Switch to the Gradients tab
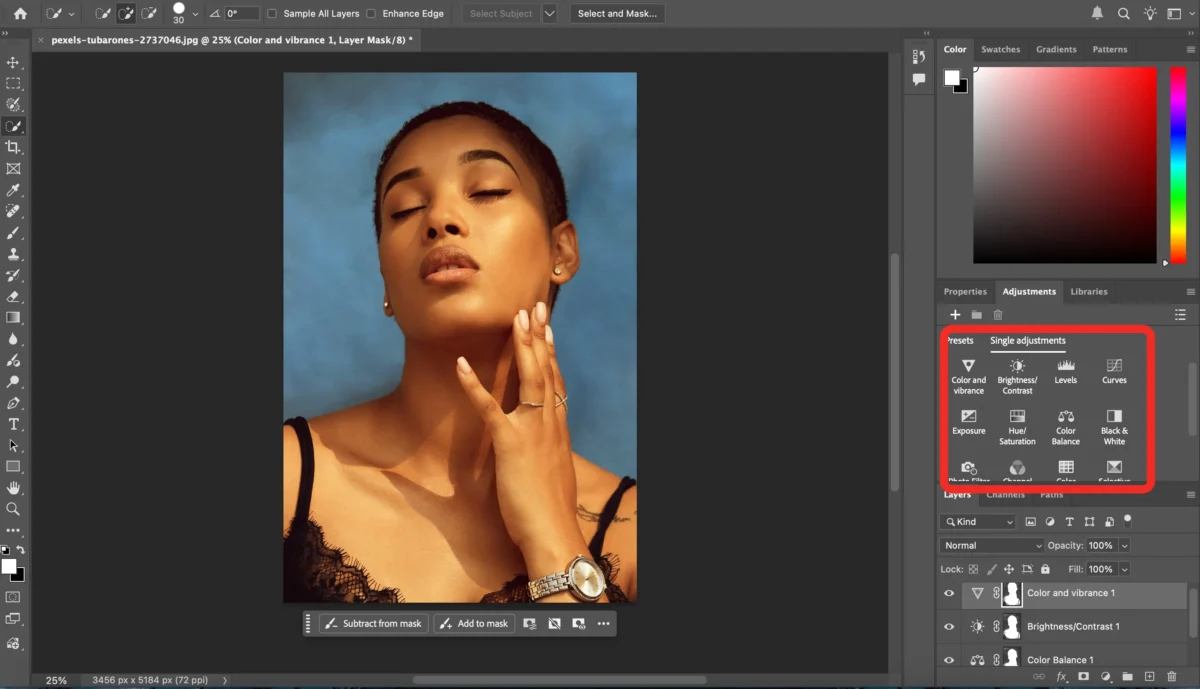 [x=1056, y=49]
